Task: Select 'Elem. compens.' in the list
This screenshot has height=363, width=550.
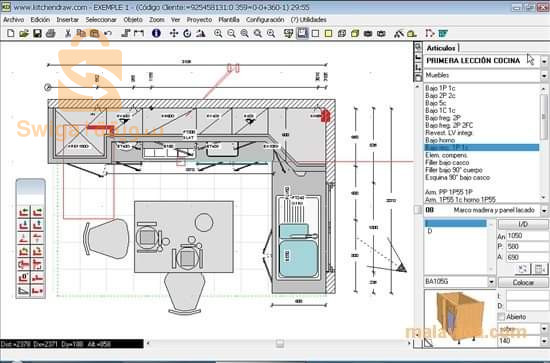Action: pos(446,155)
